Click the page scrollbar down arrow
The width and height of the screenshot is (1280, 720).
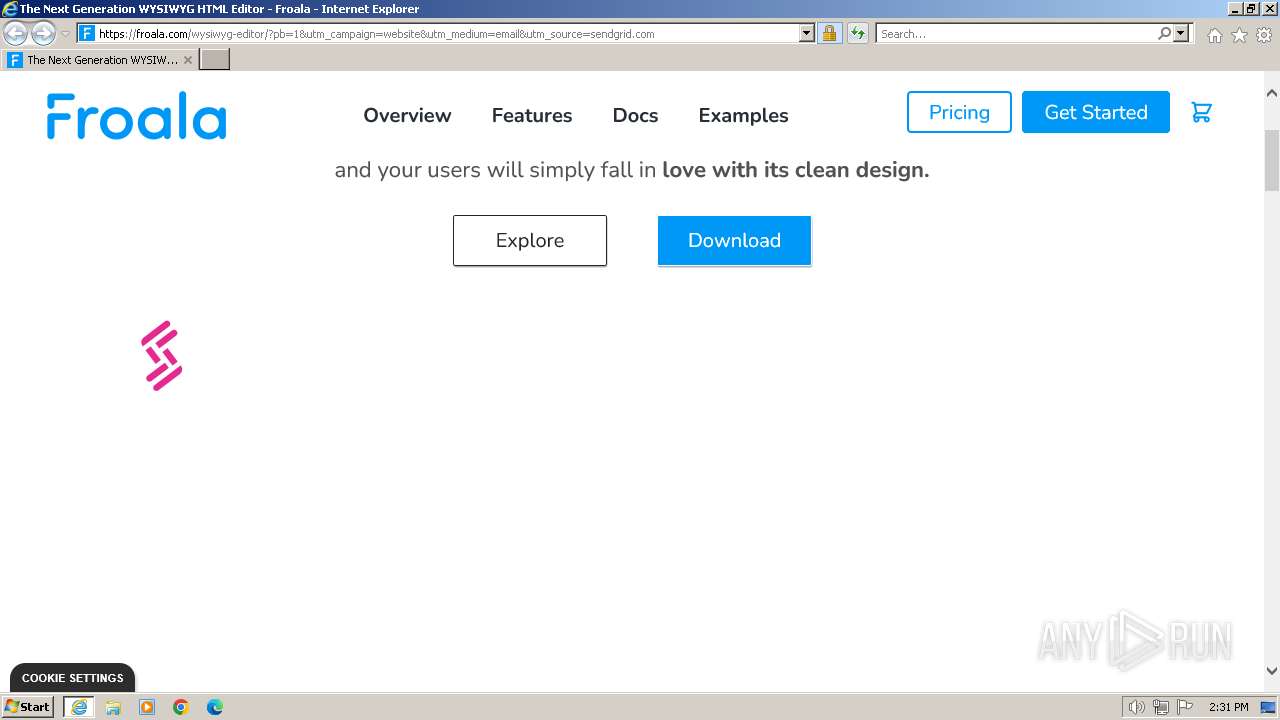click(x=1272, y=671)
